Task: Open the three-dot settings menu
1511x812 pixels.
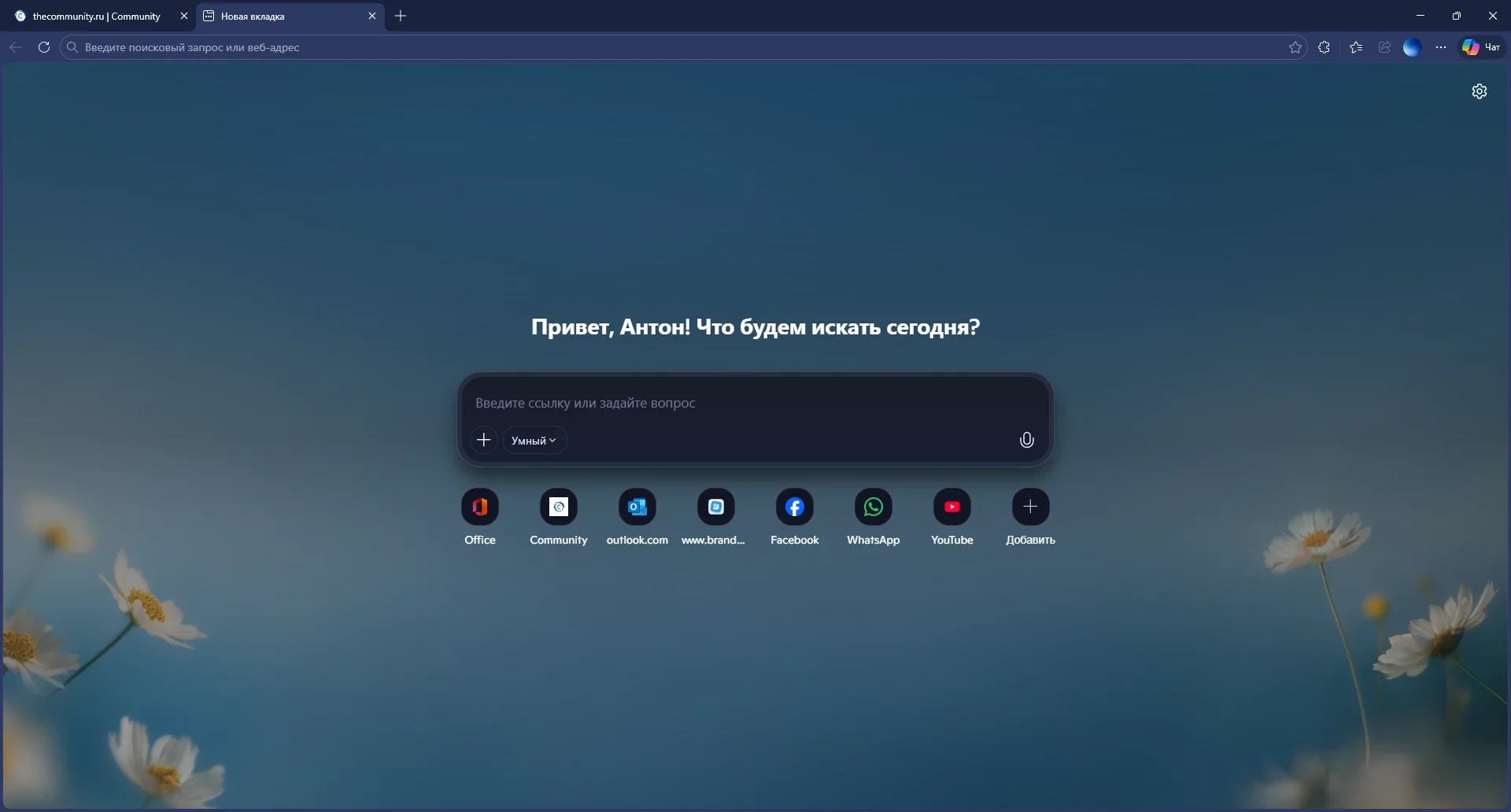Action: 1441,47
